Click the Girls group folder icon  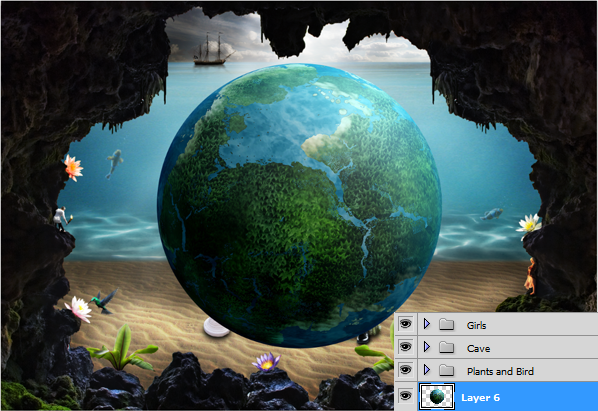tap(446, 324)
